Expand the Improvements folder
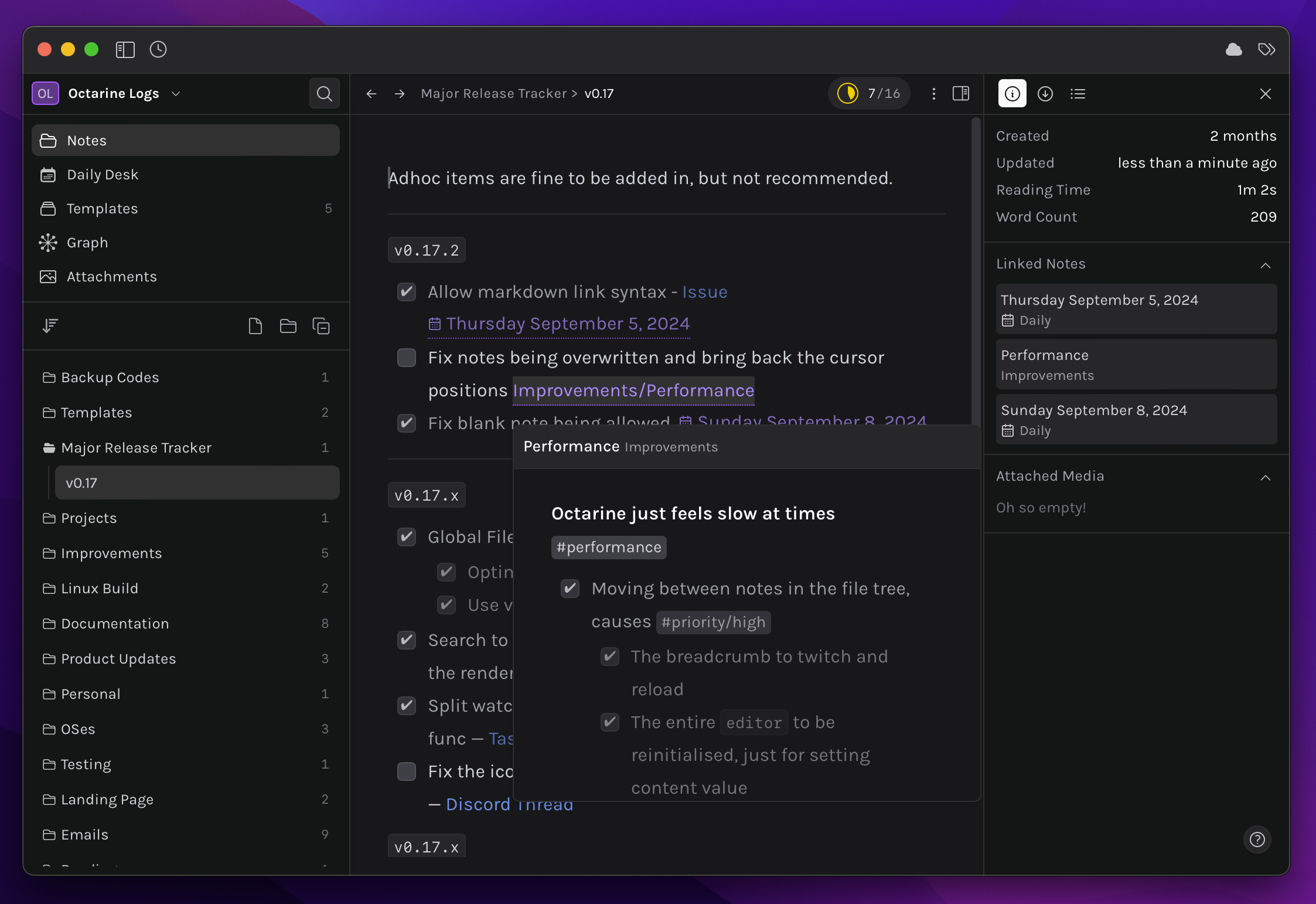The width and height of the screenshot is (1316, 904). click(186, 553)
